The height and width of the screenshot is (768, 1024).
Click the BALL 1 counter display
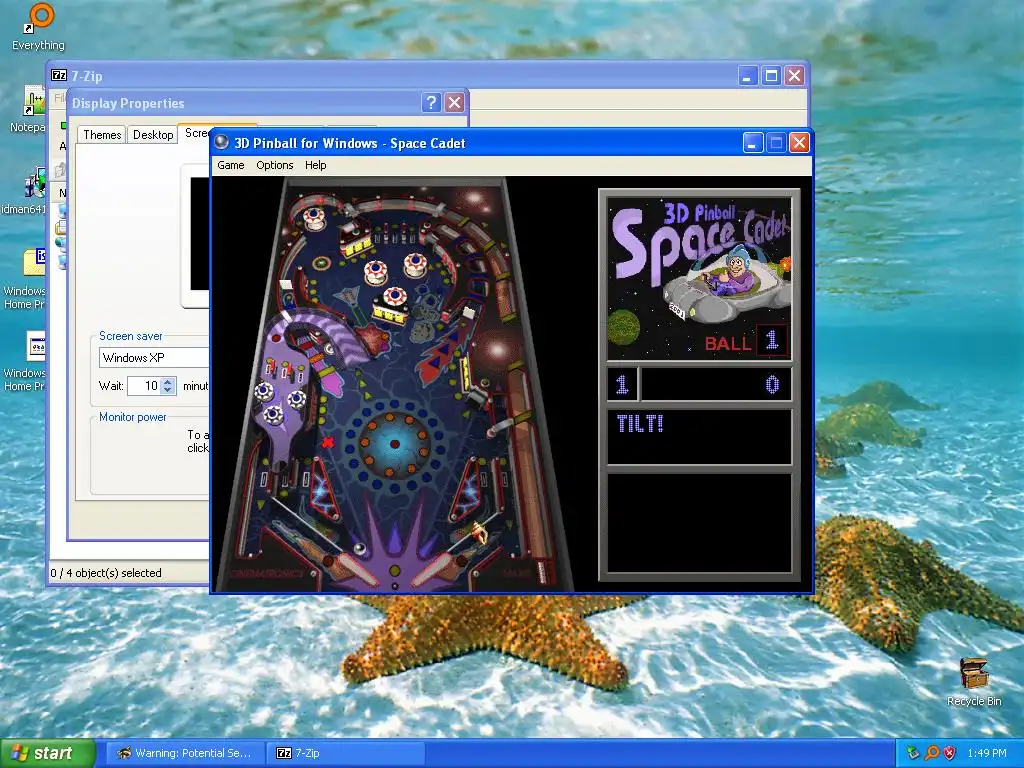[746, 341]
